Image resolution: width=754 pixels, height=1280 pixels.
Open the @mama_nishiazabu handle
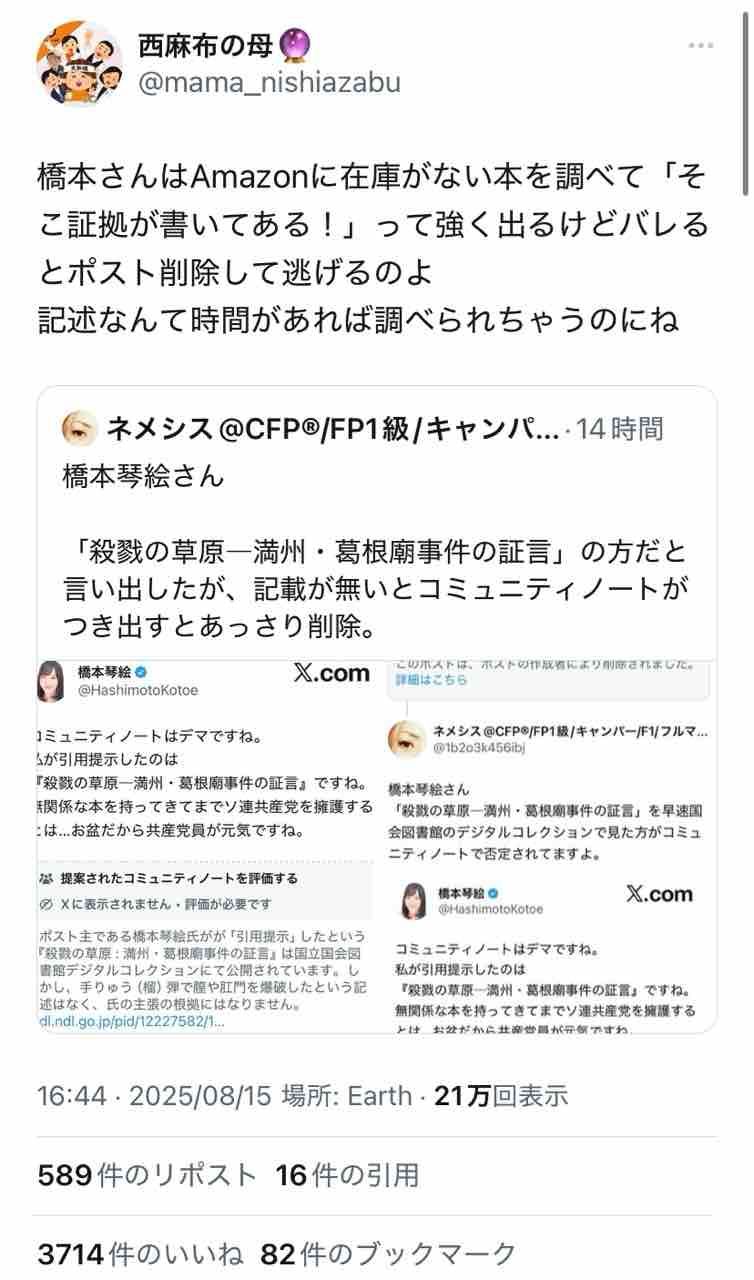(x=269, y=82)
